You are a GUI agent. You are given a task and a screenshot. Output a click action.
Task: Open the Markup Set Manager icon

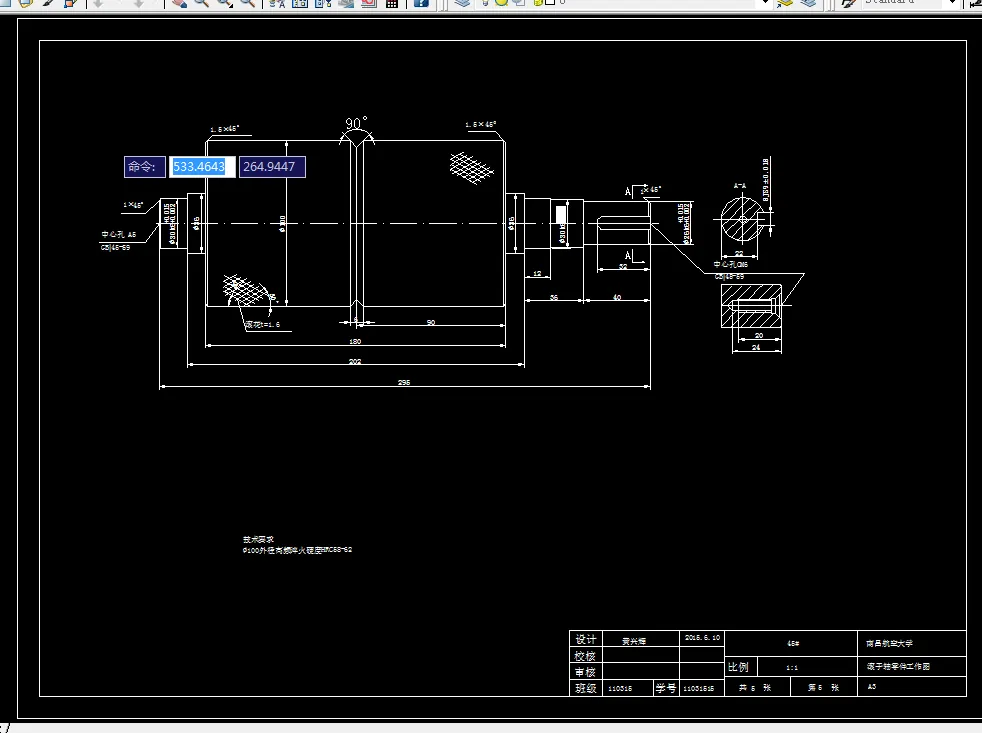tap(369, 3)
